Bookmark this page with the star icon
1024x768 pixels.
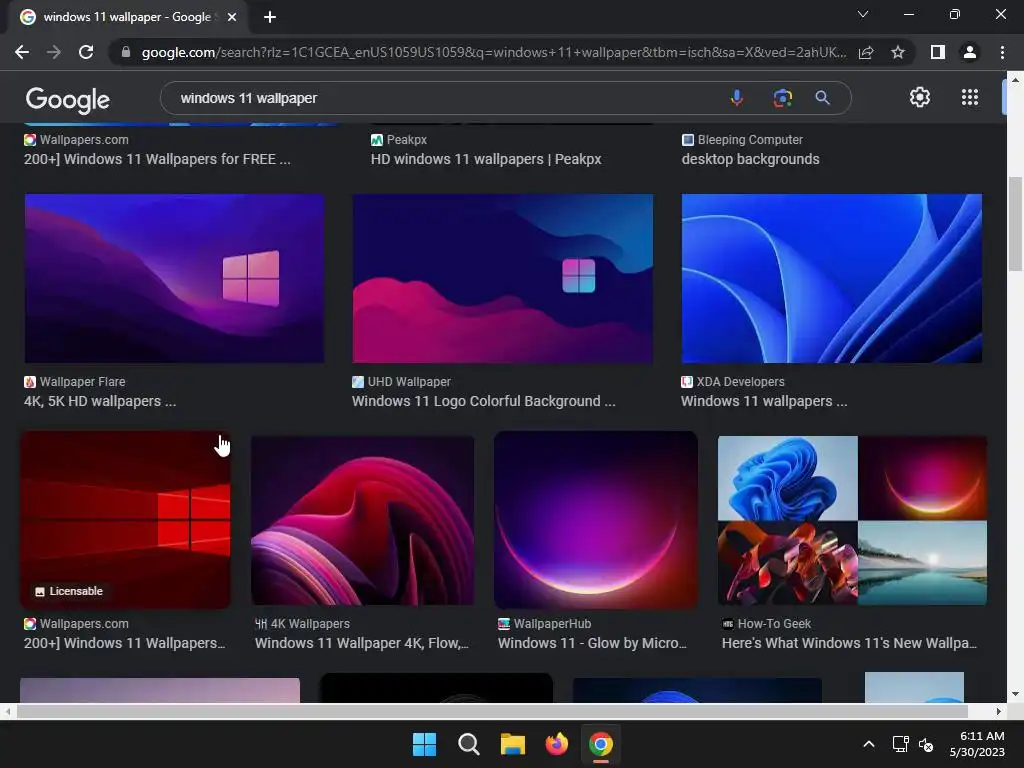898,52
